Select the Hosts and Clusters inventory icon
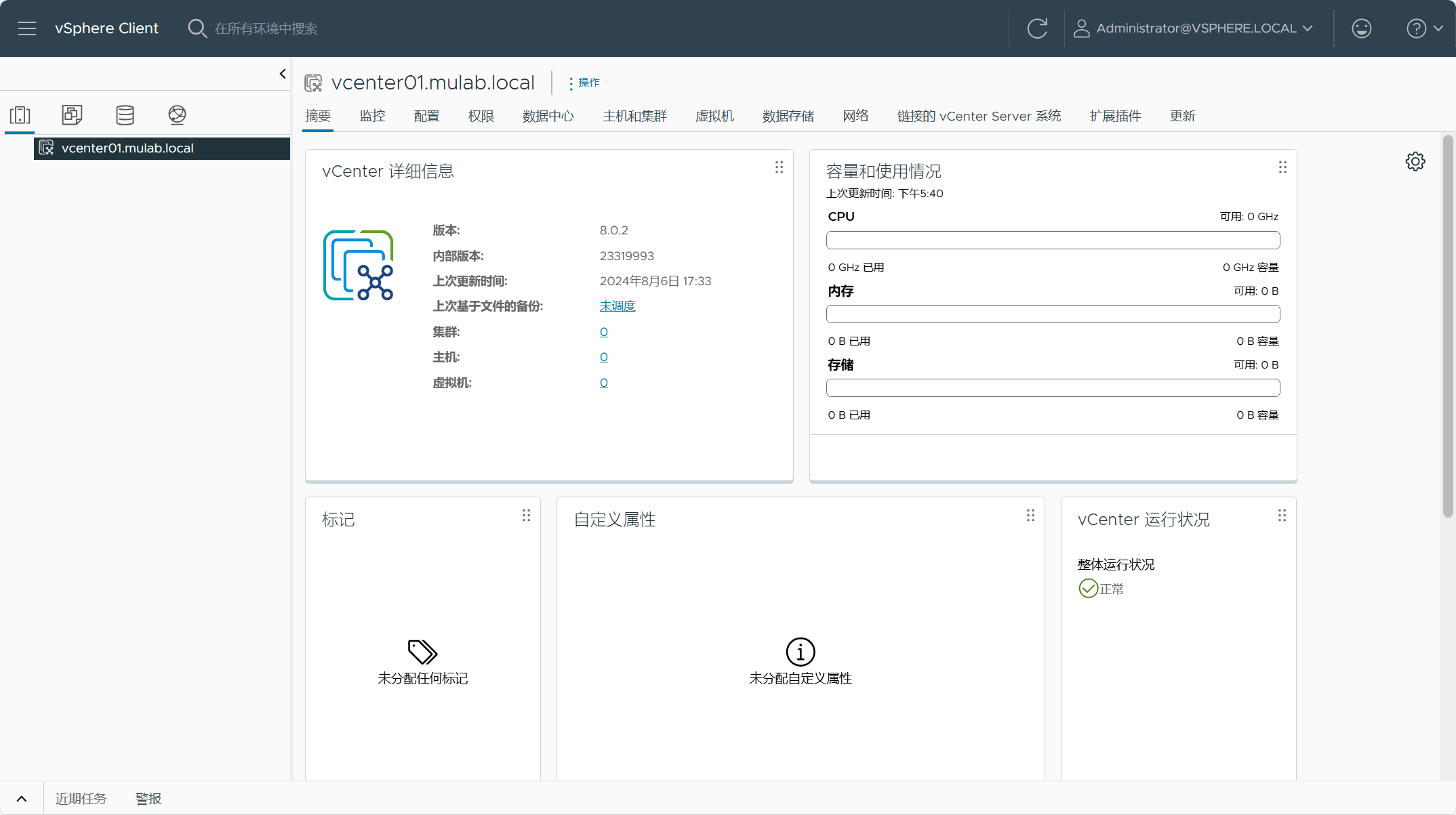This screenshot has height=815, width=1456. pos(20,114)
